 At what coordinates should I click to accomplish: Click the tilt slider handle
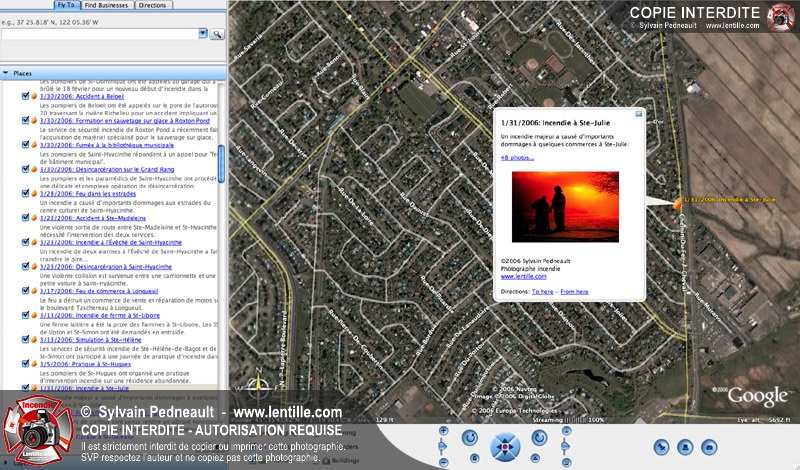(x=566, y=447)
